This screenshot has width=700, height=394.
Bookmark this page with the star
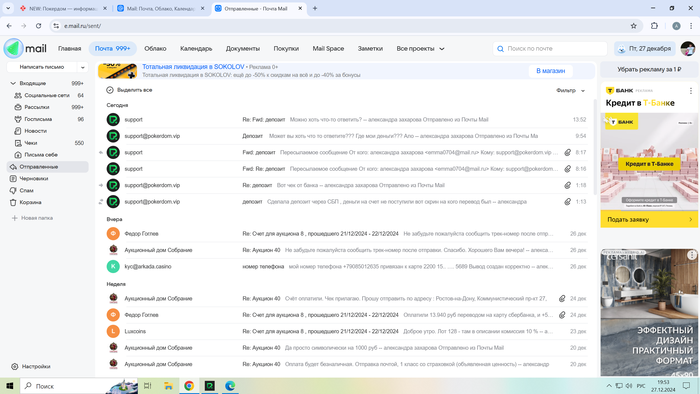(633, 26)
